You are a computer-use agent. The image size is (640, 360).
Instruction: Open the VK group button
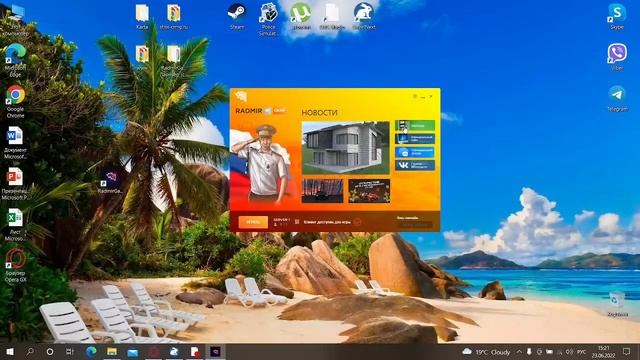pyautogui.click(x=415, y=165)
